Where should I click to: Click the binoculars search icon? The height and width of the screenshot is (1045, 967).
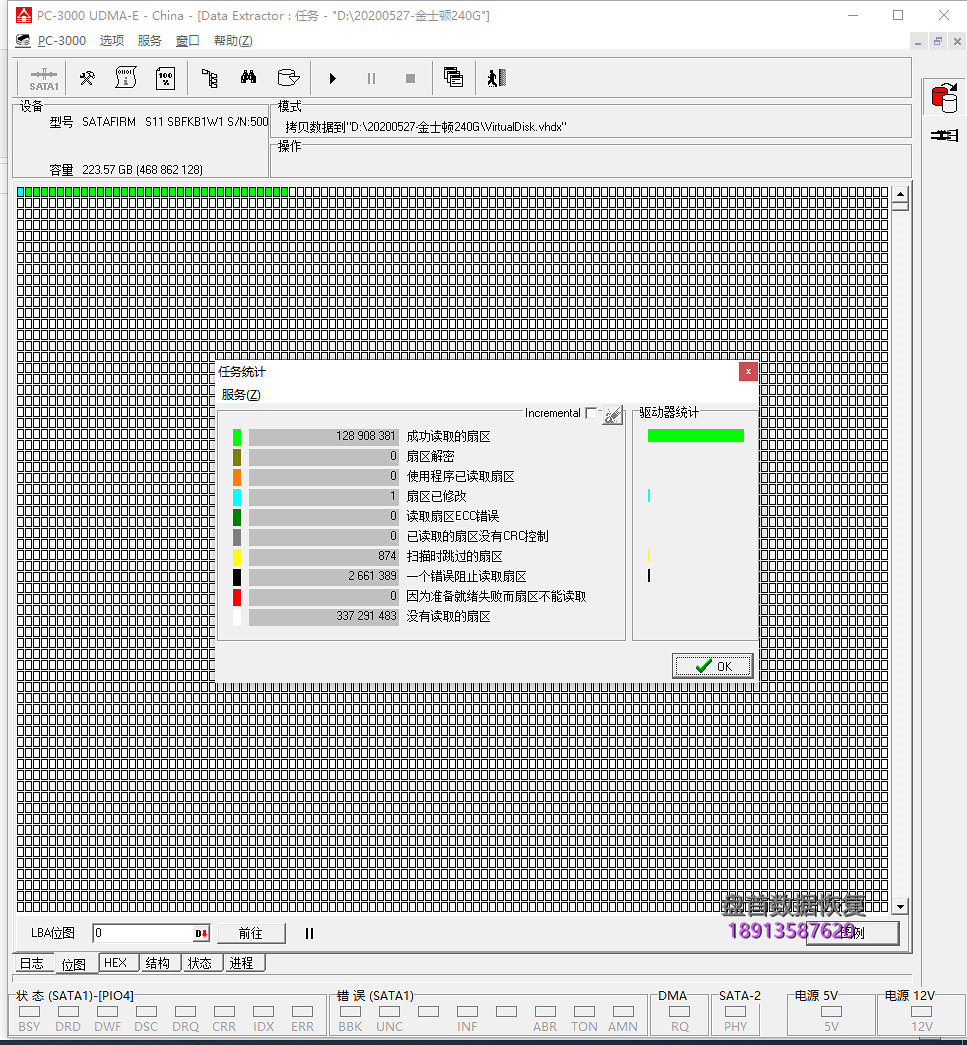(249, 78)
